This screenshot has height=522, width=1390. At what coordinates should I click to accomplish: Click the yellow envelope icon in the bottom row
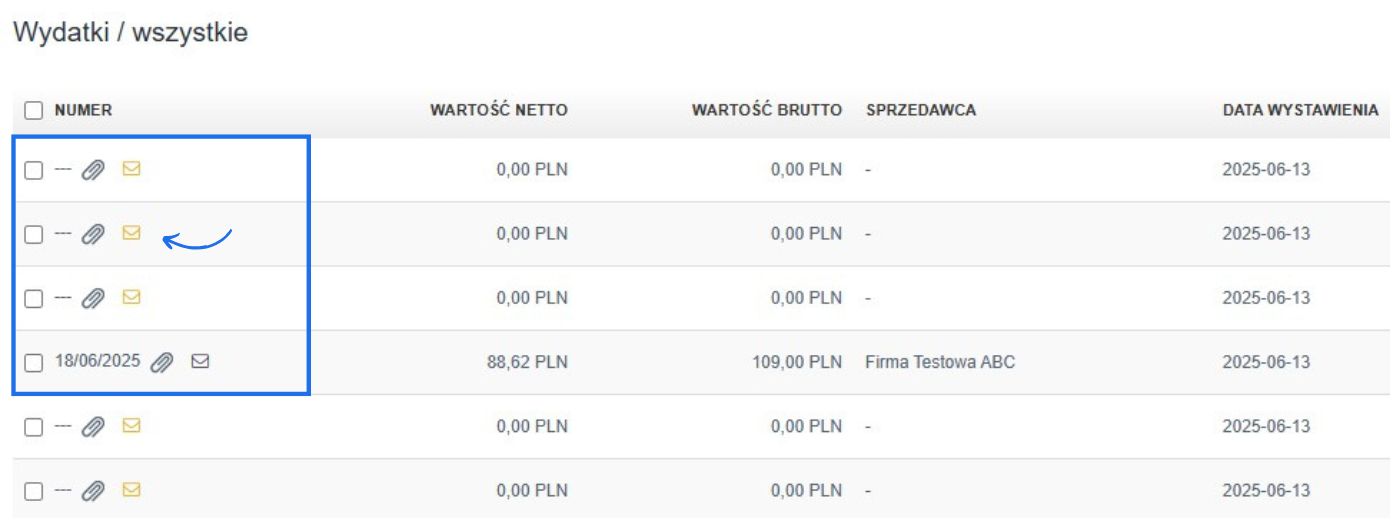[131, 489]
